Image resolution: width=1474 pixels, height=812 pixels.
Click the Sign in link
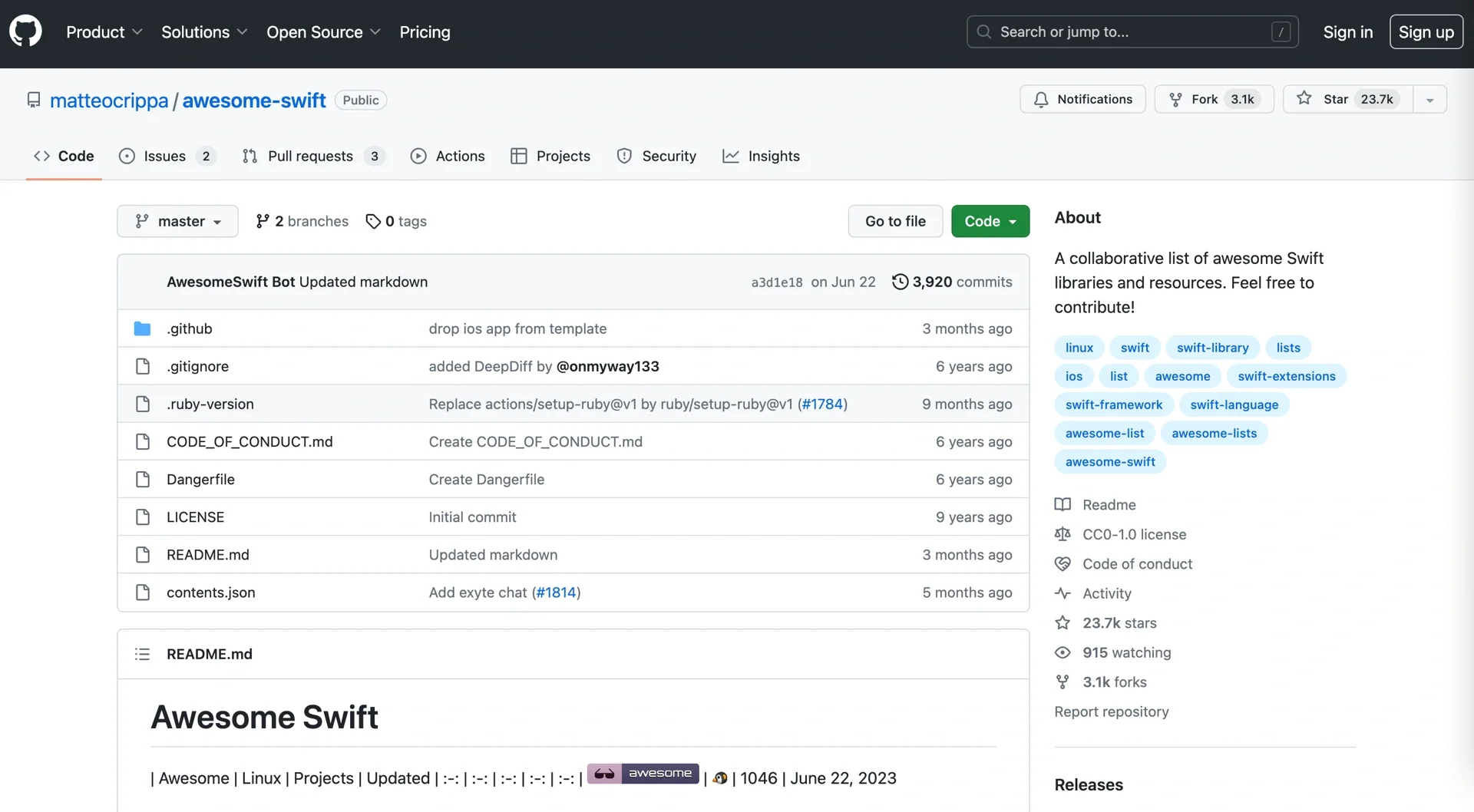(1347, 31)
